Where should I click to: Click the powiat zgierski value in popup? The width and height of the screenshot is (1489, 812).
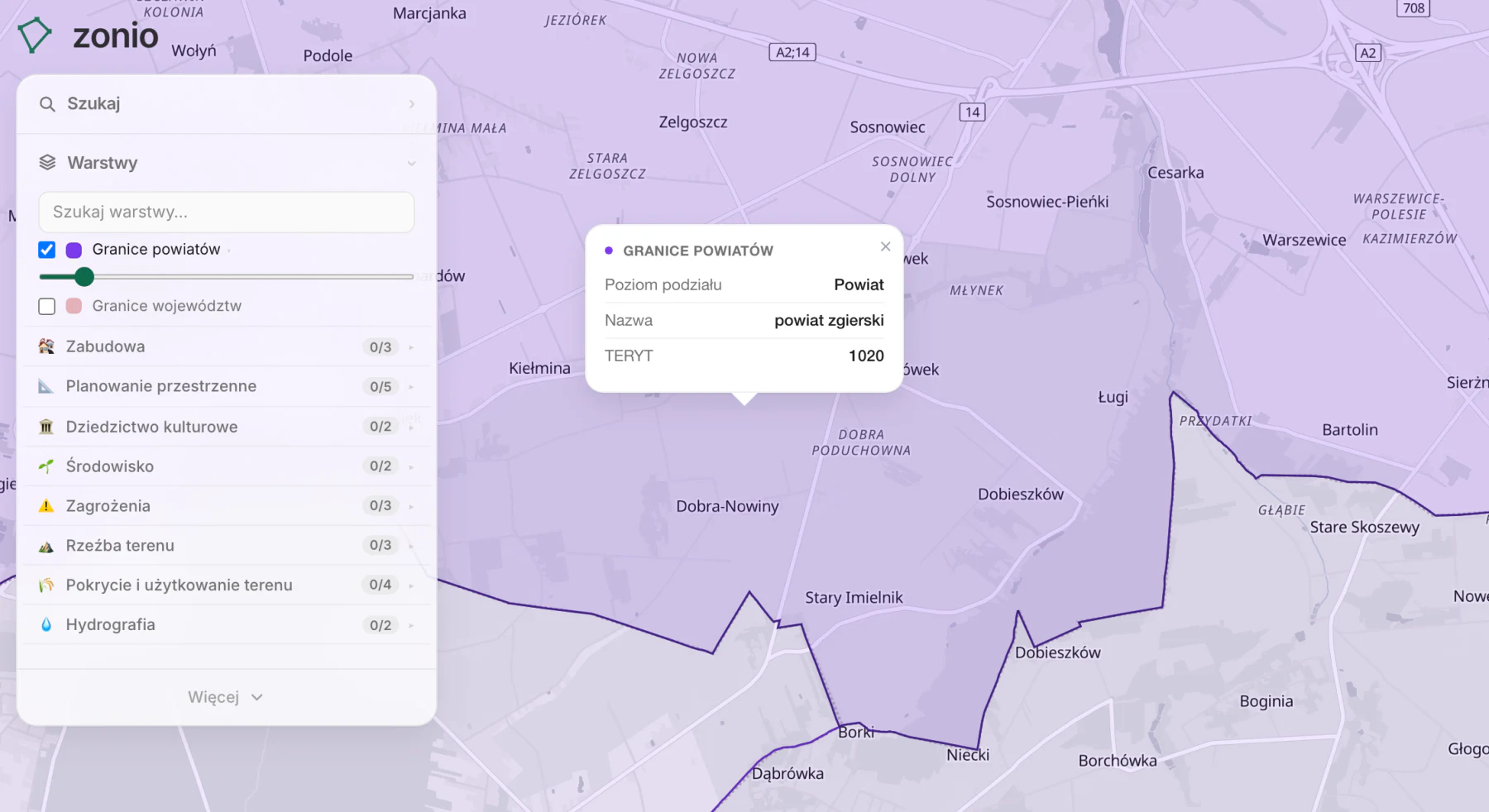point(829,320)
